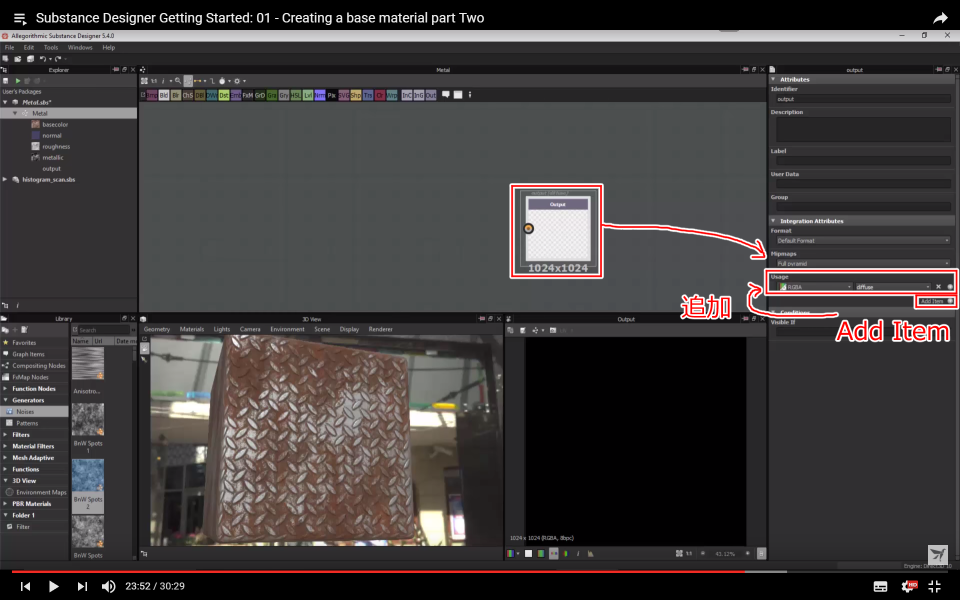Add a comment to the graph
The height and width of the screenshot is (600, 960).
(x=446, y=95)
